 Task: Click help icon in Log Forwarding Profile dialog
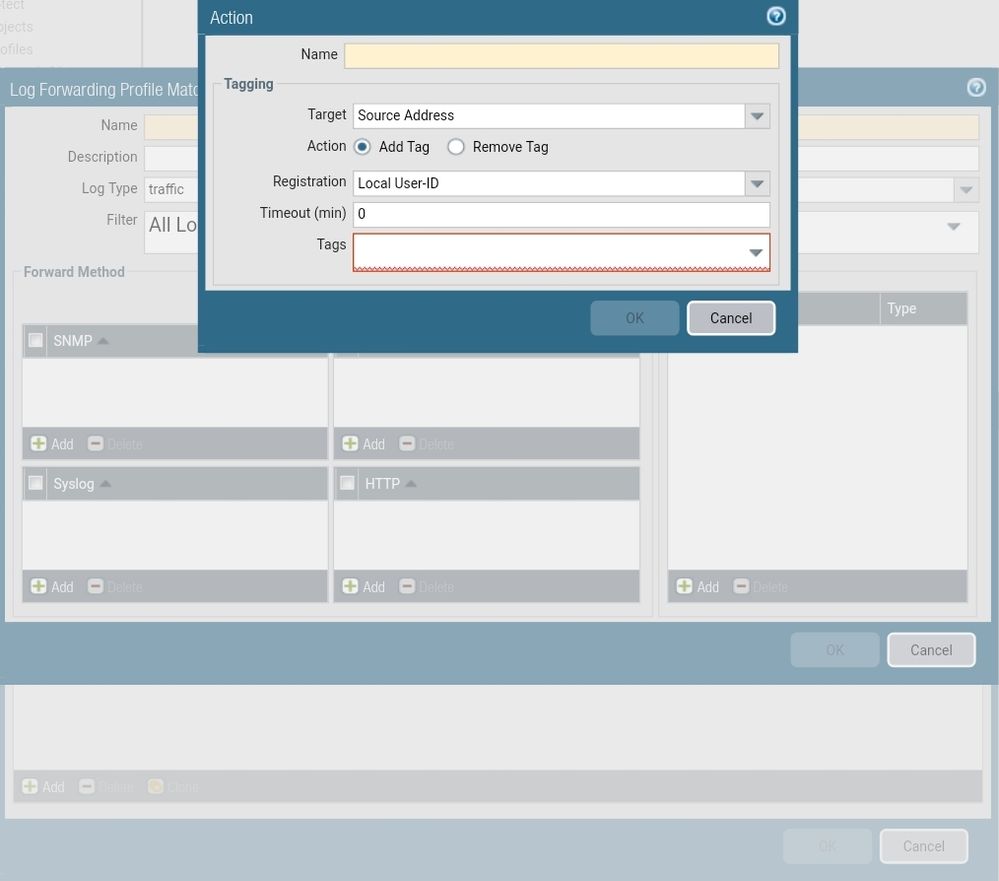[x=976, y=88]
